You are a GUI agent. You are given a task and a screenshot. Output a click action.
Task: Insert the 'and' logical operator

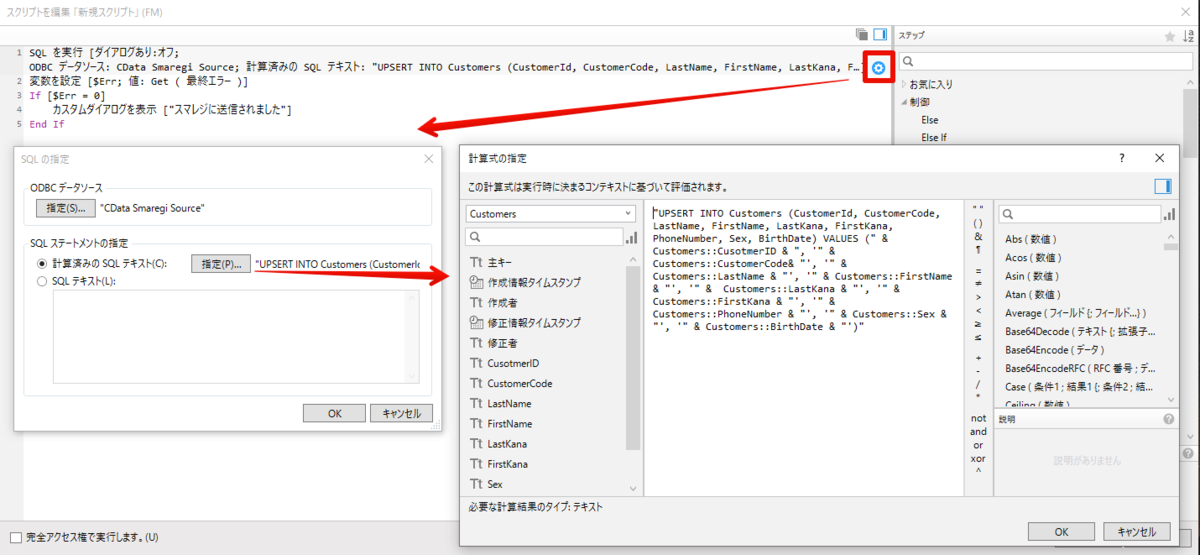click(978, 432)
